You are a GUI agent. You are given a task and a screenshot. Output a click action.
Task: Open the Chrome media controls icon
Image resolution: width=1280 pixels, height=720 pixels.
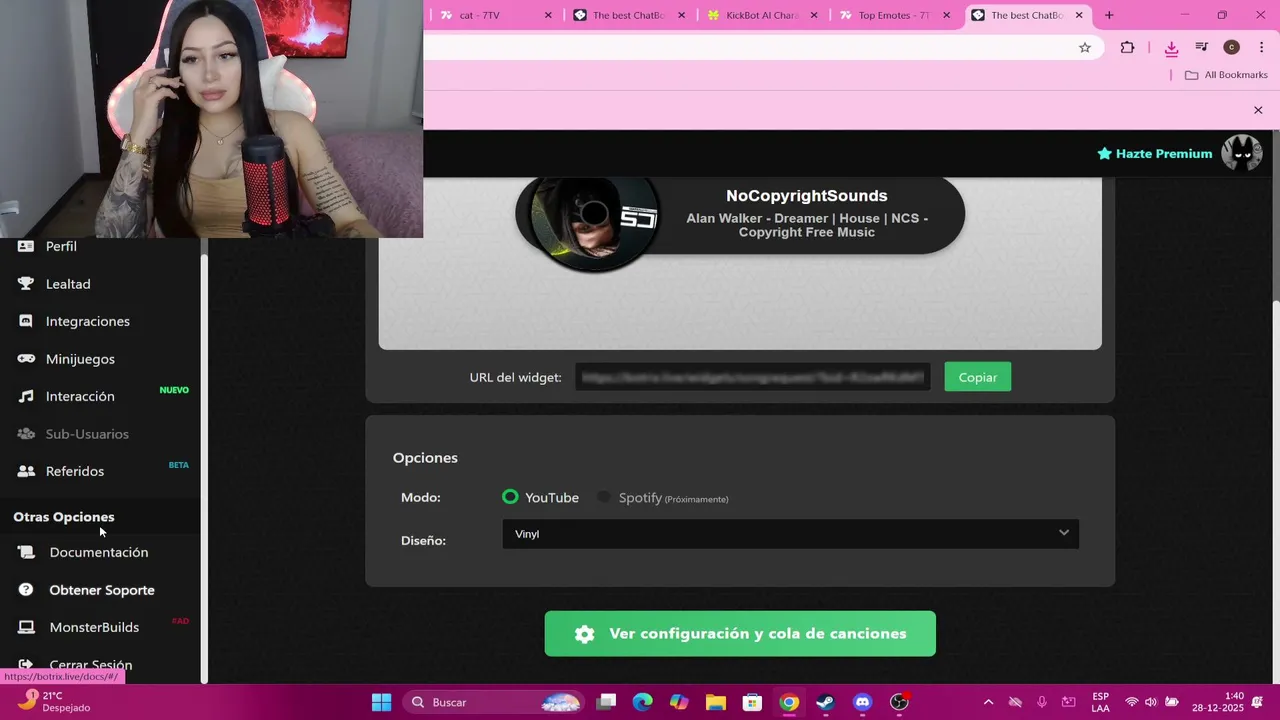click(x=1202, y=47)
